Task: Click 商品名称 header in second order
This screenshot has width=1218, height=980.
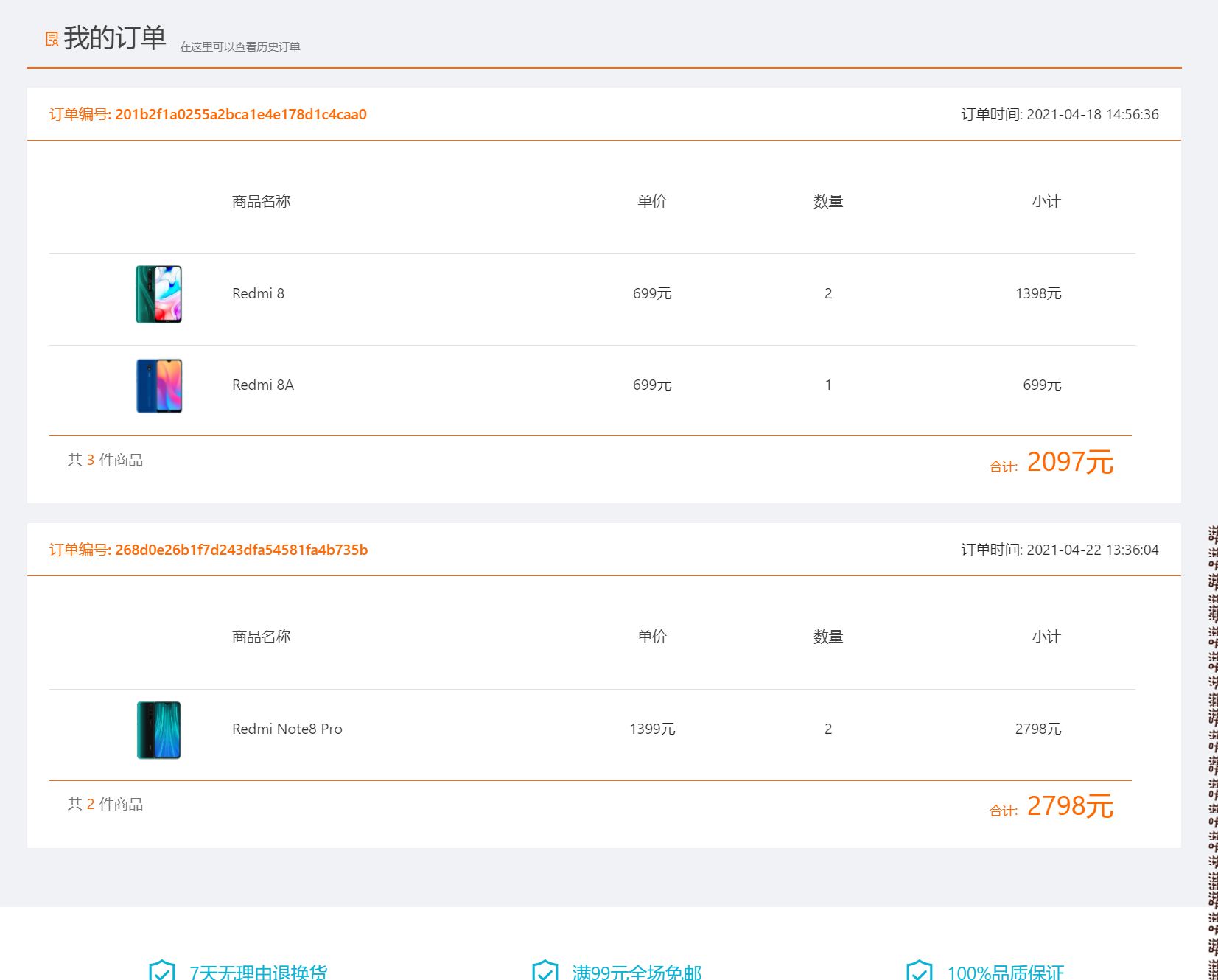Action: (262, 637)
